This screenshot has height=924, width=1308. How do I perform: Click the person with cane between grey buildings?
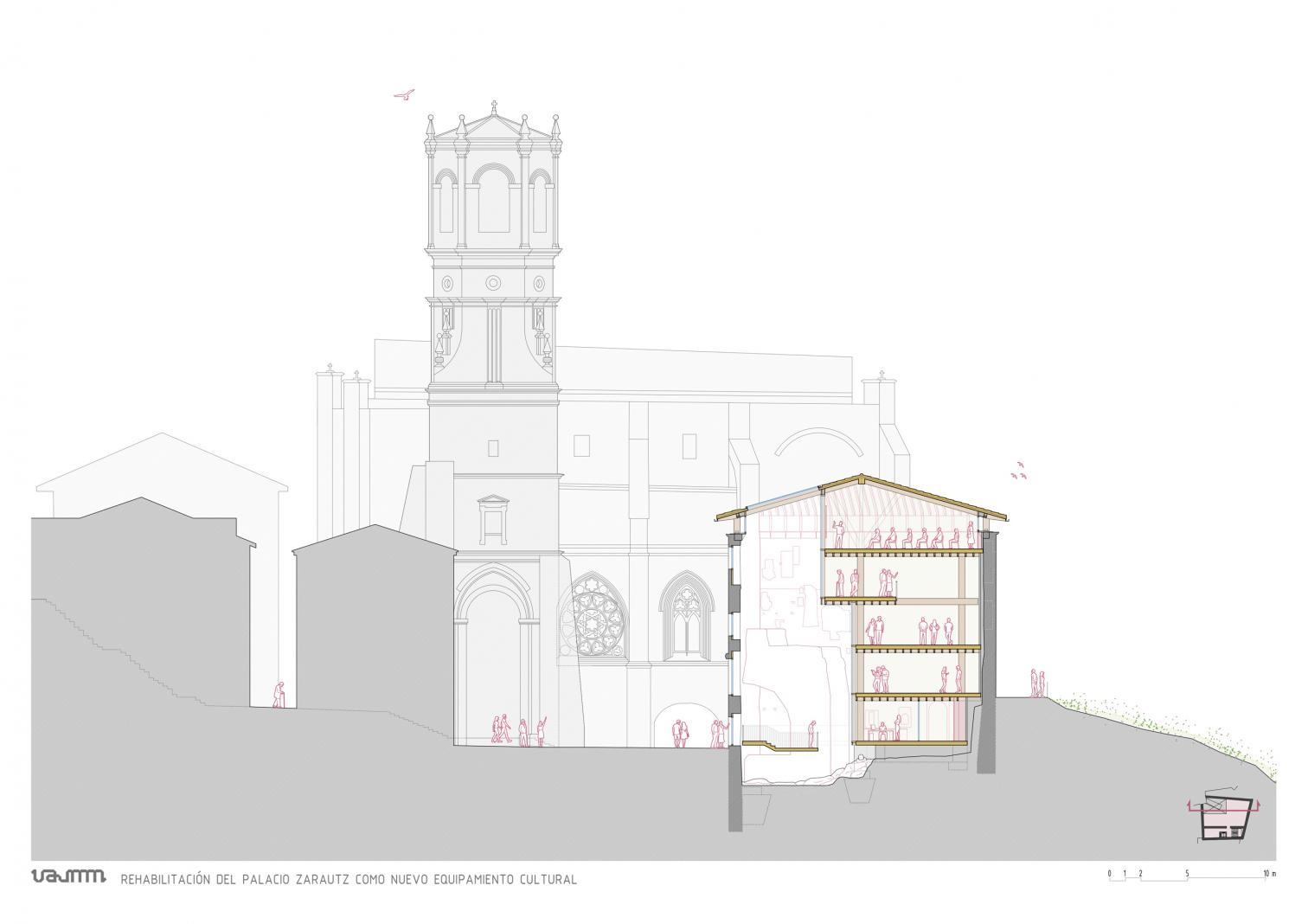pyautogui.click(x=279, y=696)
